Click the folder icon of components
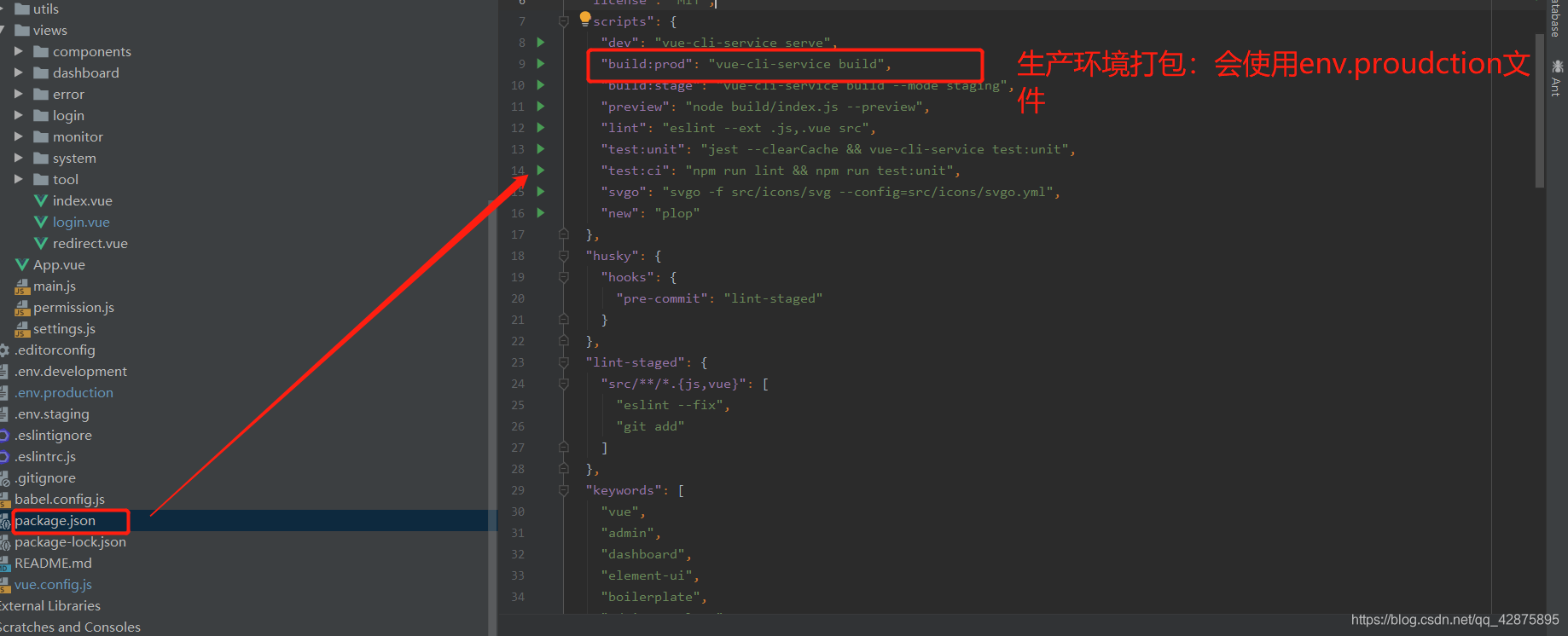This screenshot has width=1568, height=636. pyautogui.click(x=41, y=51)
